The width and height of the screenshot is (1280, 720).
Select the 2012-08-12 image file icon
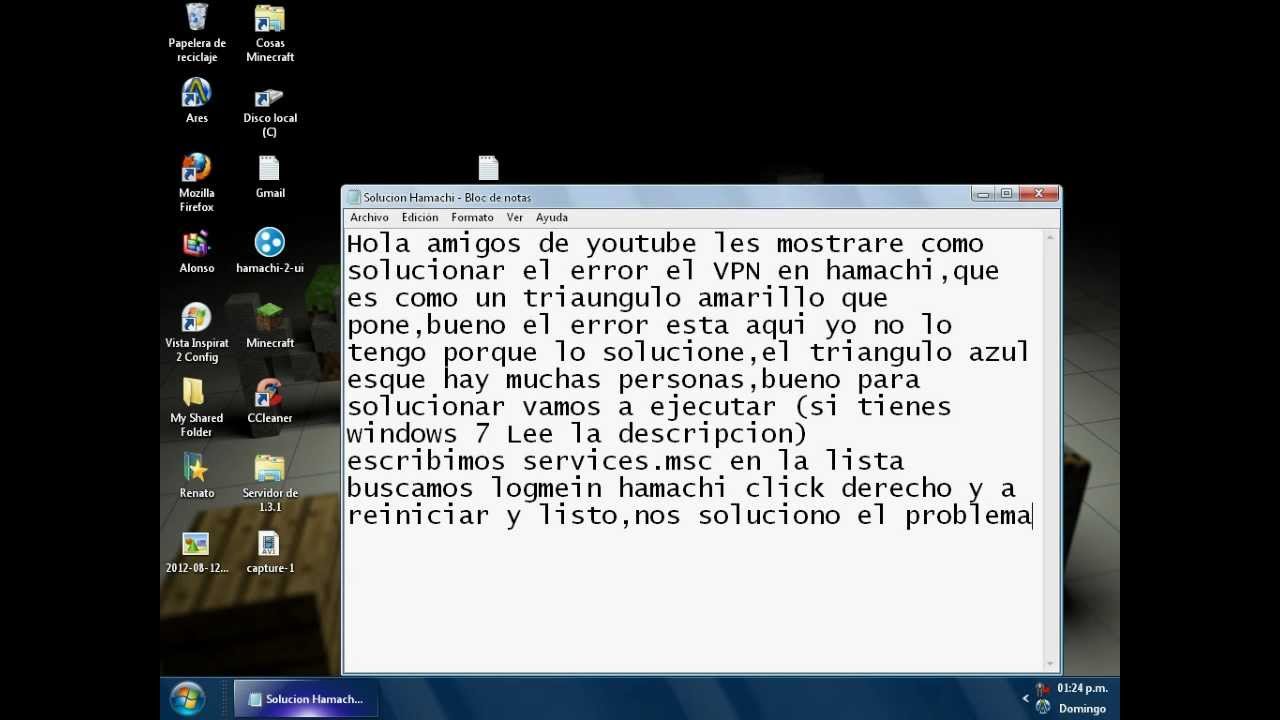point(197,552)
